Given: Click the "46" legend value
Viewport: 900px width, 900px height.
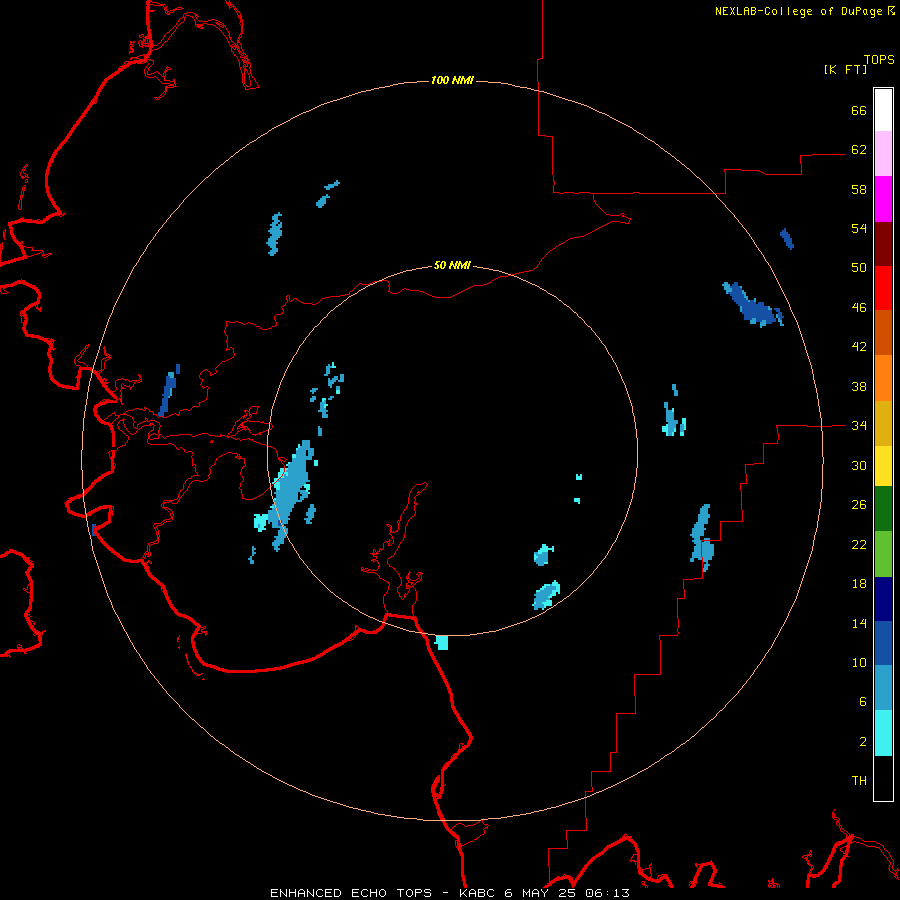Looking at the screenshot, I should point(859,308).
